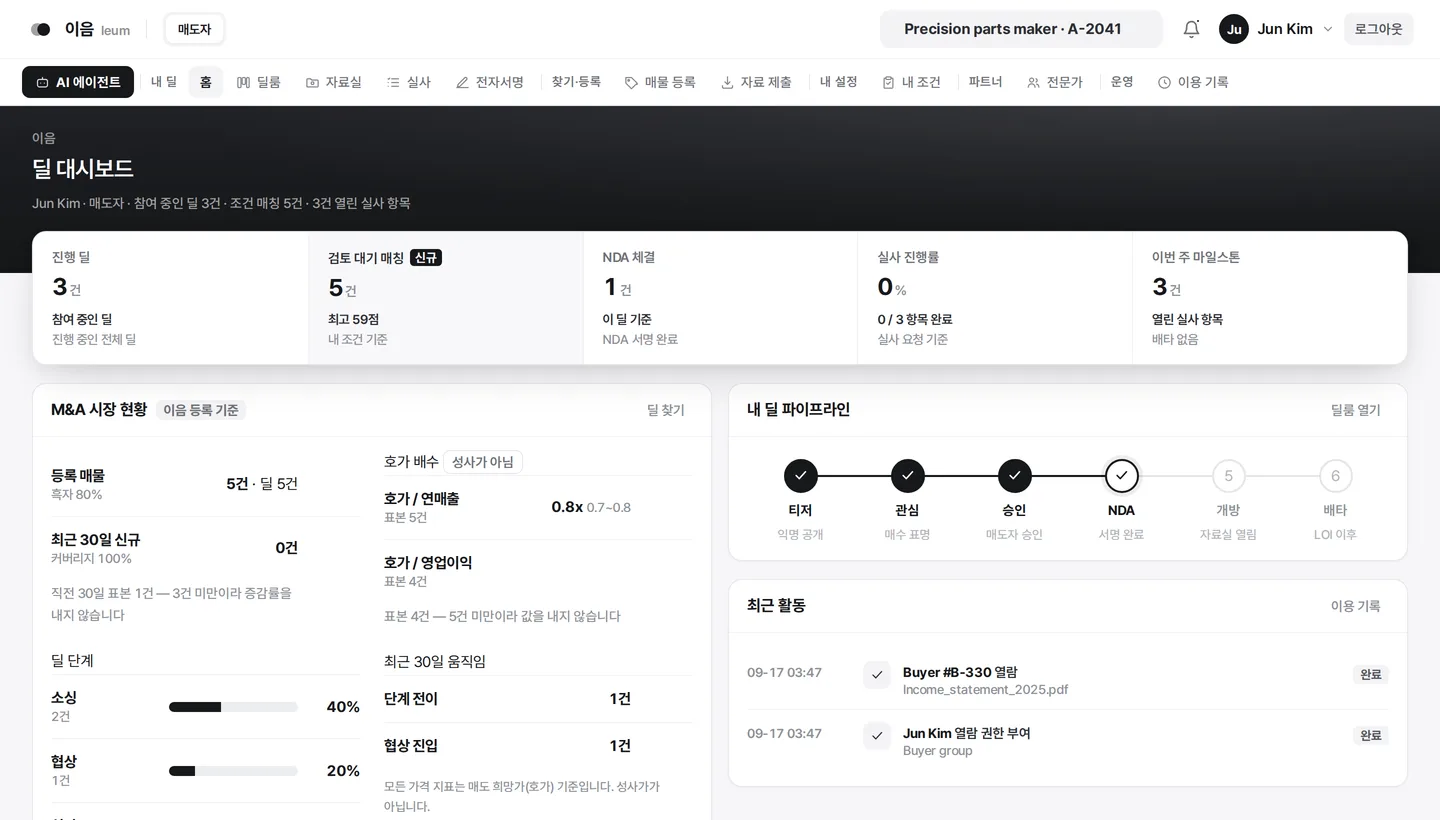The height and width of the screenshot is (820, 1440).
Task: Click the 승인 pipeline step circle
Action: pyautogui.click(x=1014, y=476)
